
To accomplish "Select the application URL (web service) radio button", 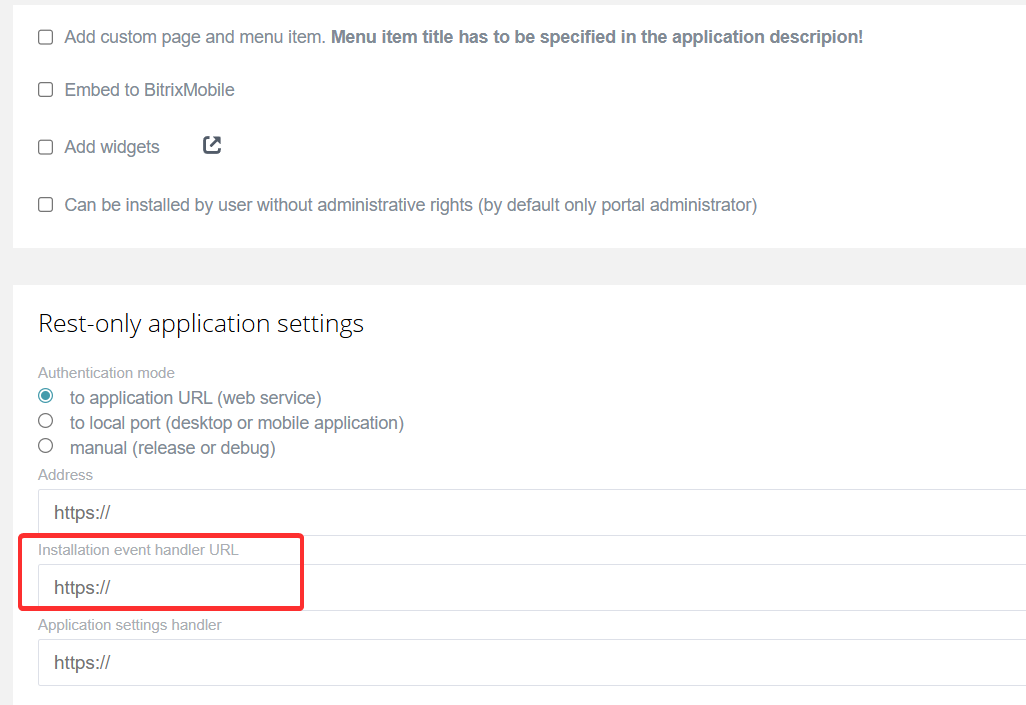I will (x=46, y=396).
